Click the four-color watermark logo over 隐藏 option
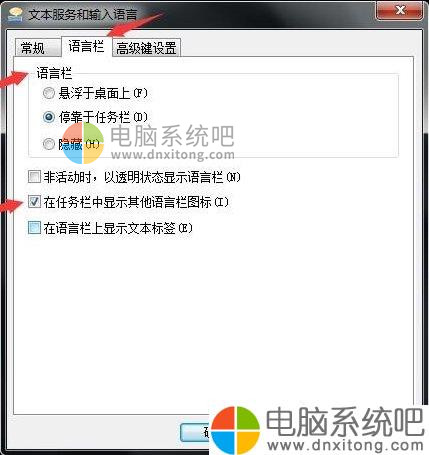 click(83, 143)
